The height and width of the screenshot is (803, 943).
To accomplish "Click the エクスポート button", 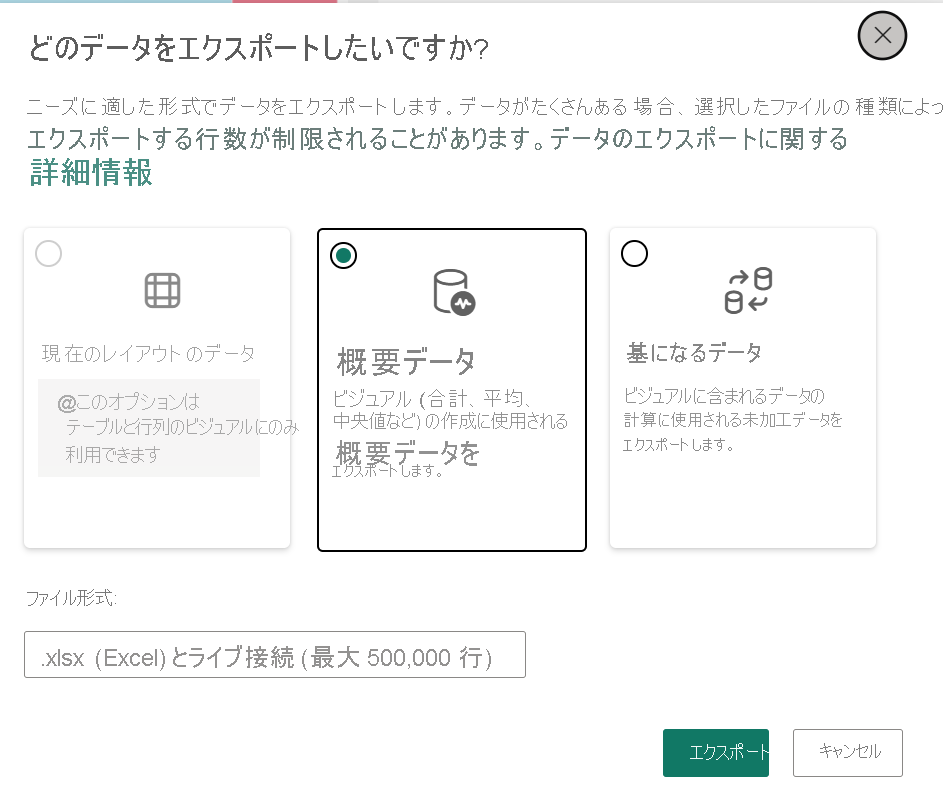I will pos(716,752).
